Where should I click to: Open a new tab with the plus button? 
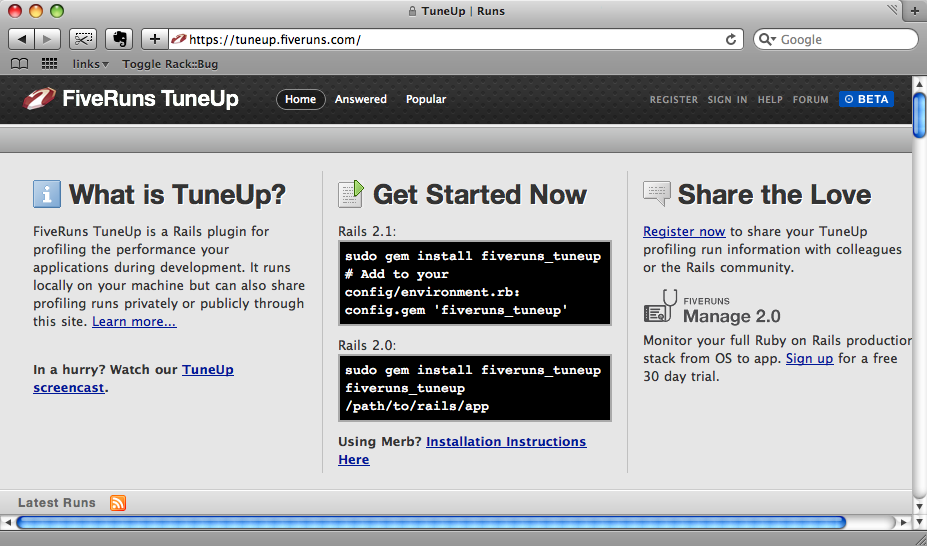pyautogui.click(x=915, y=11)
